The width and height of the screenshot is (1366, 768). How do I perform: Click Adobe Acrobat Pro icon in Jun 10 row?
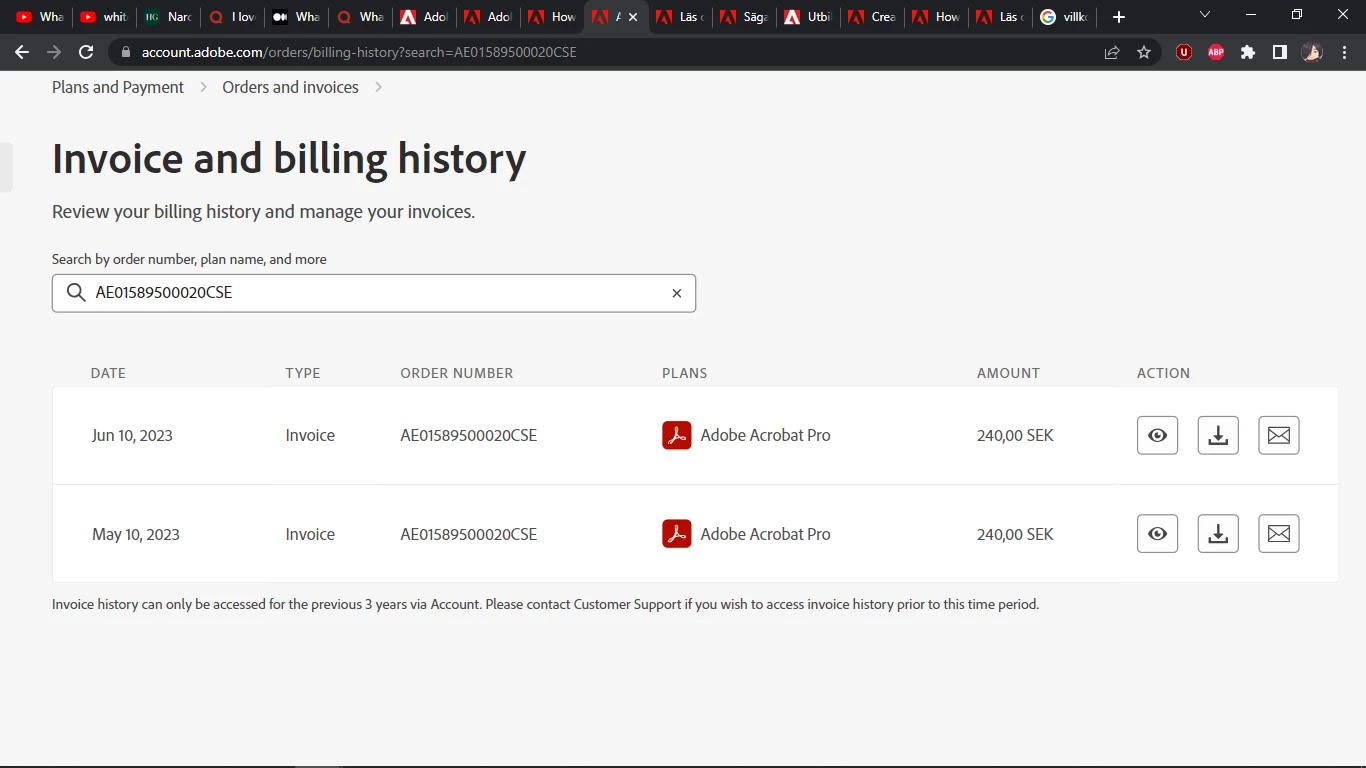(x=677, y=435)
